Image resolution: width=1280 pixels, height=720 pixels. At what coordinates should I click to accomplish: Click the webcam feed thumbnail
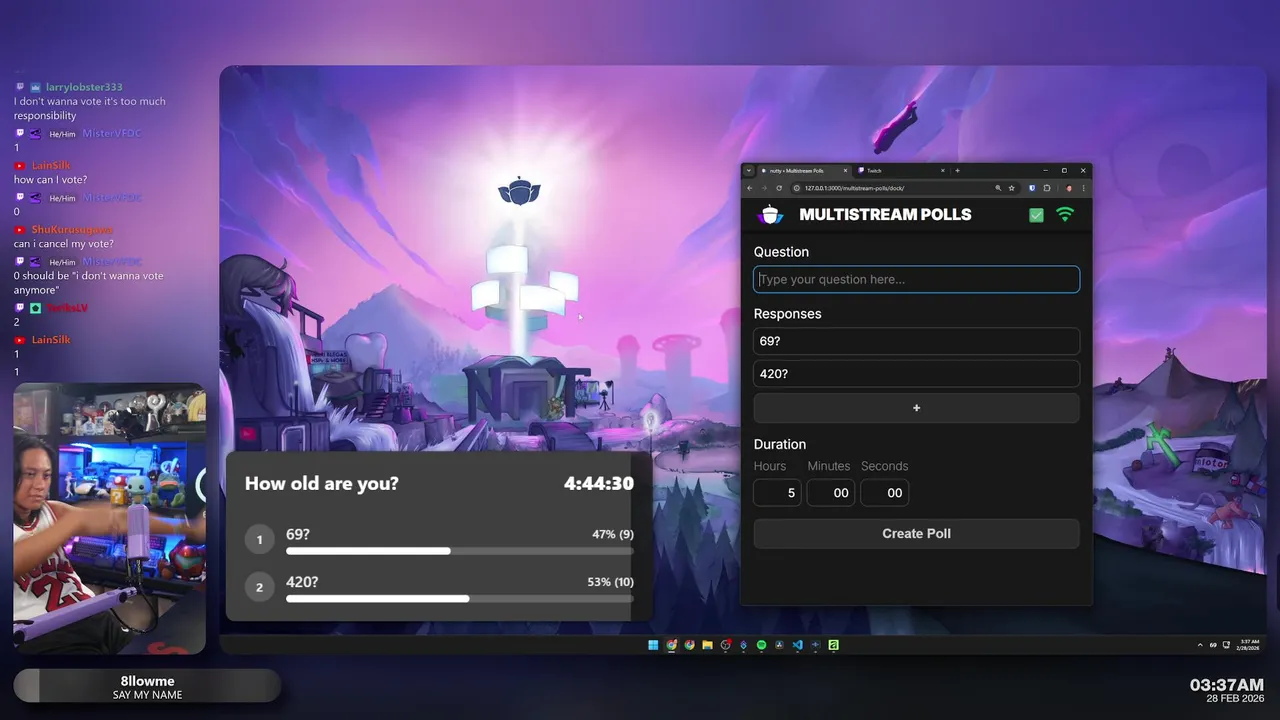(110, 519)
